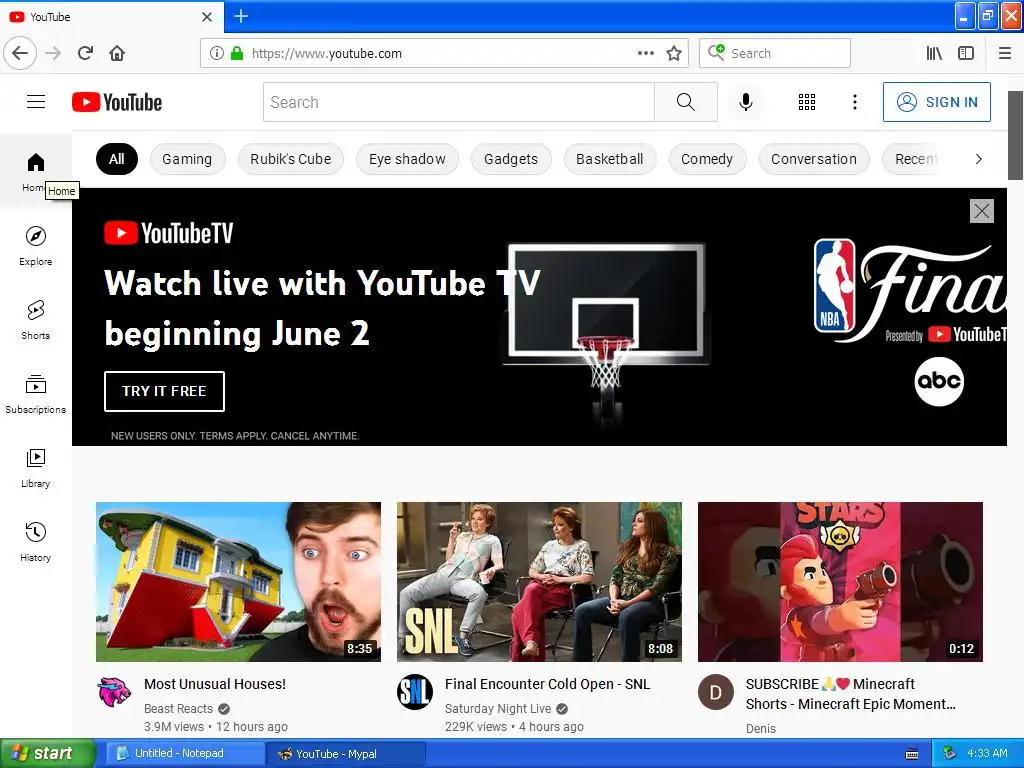Viewport: 1024px width, 768px height.
Task: Open Most Unusual Houses video thumbnail
Action: pyautogui.click(x=238, y=582)
